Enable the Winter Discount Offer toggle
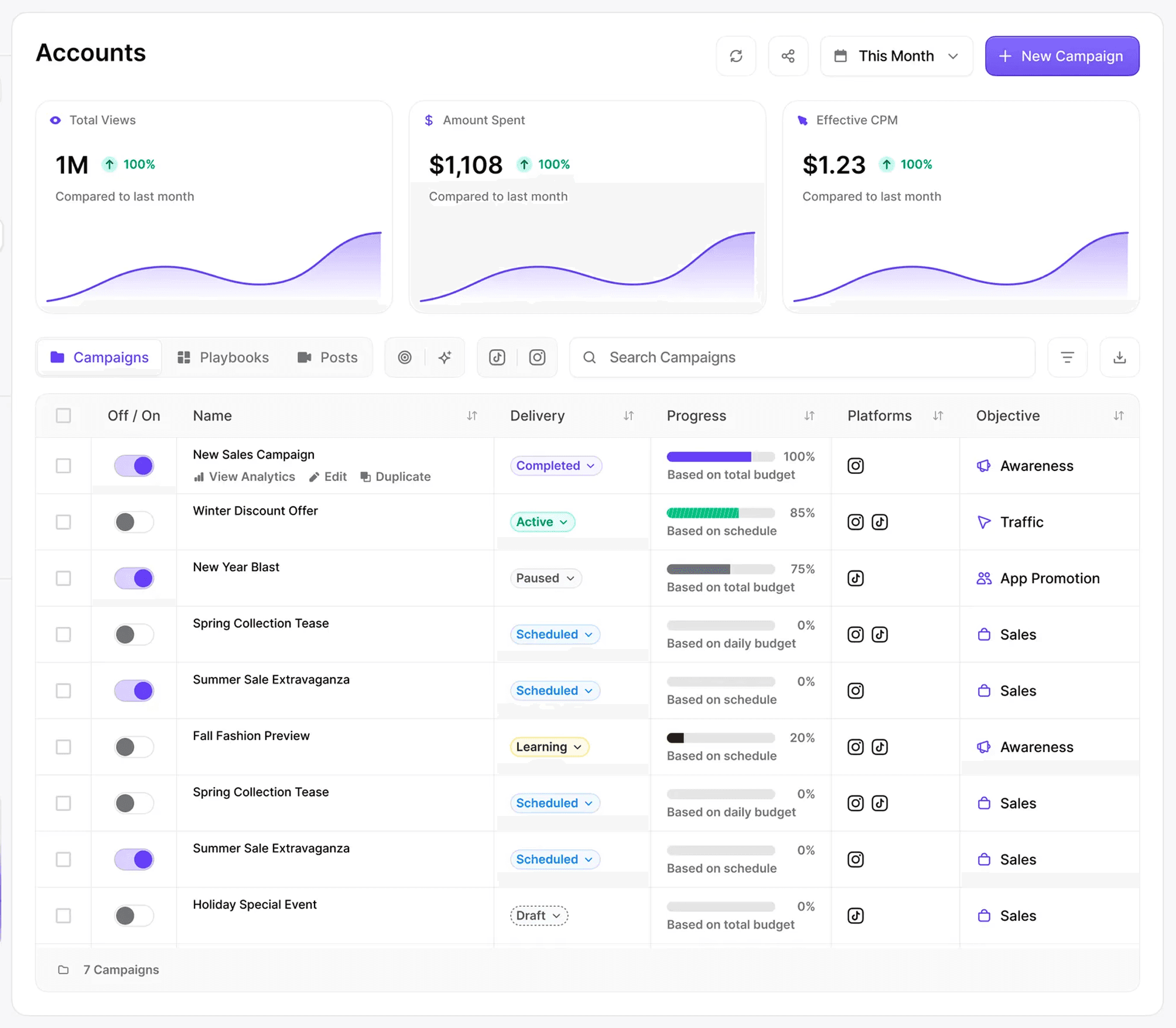This screenshot has width=1176, height=1028. point(134,522)
